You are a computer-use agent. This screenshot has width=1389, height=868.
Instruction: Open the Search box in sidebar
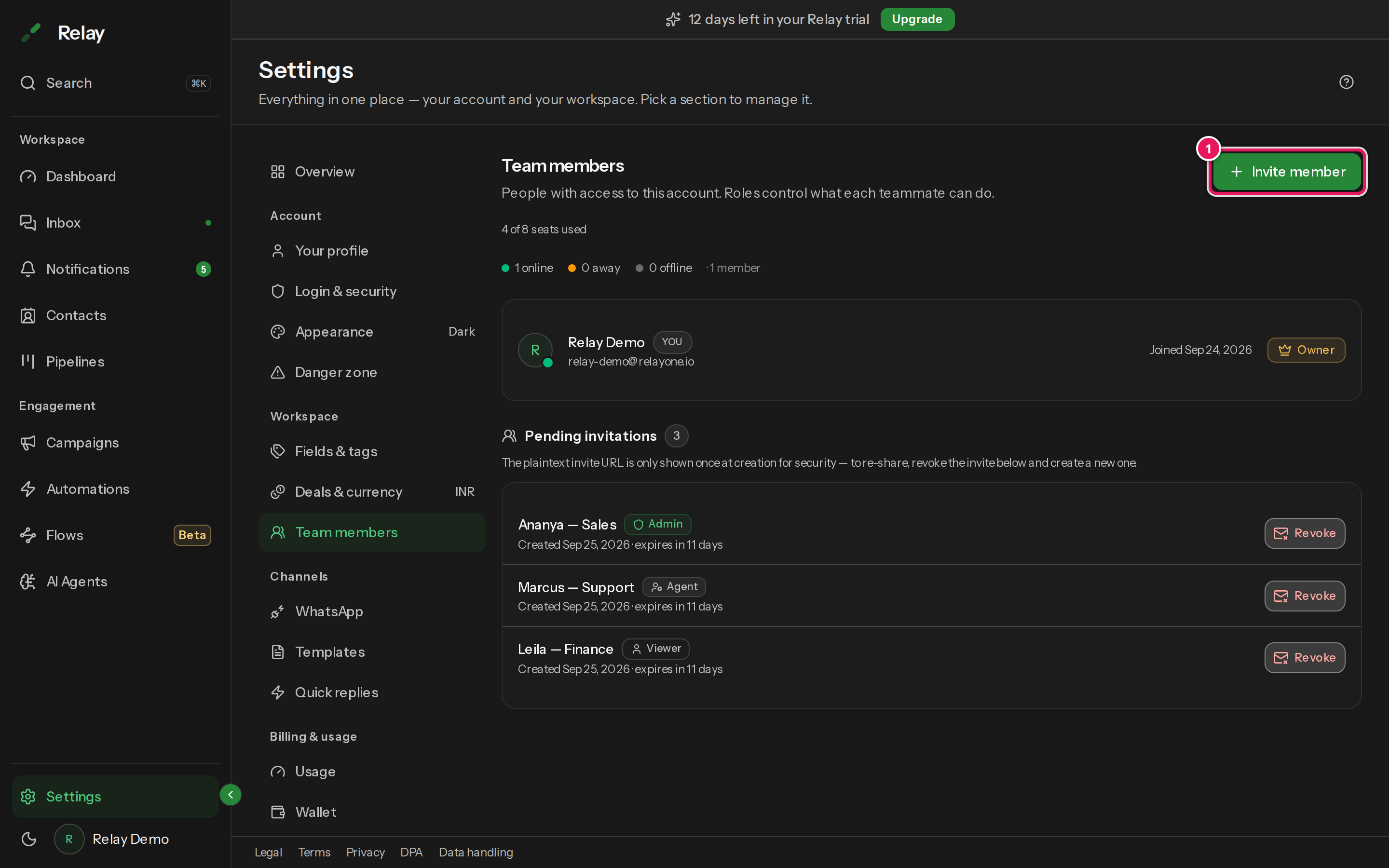point(115,83)
